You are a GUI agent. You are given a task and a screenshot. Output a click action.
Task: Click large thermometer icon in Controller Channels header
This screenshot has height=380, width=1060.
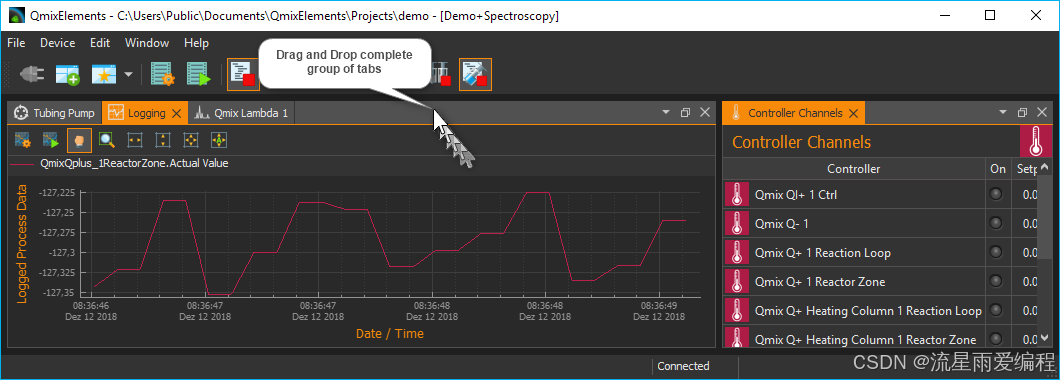[x=1036, y=141]
